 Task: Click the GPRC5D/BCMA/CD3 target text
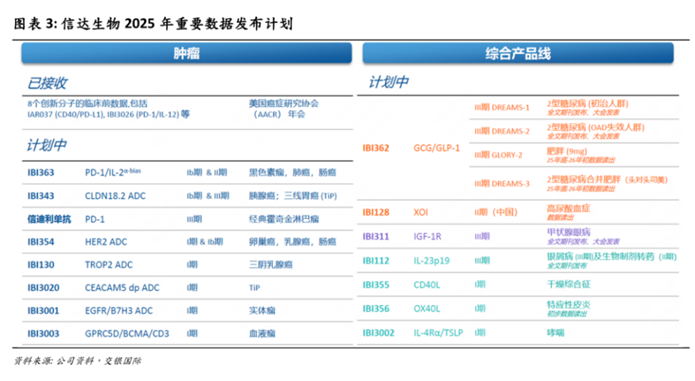coord(127,334)
